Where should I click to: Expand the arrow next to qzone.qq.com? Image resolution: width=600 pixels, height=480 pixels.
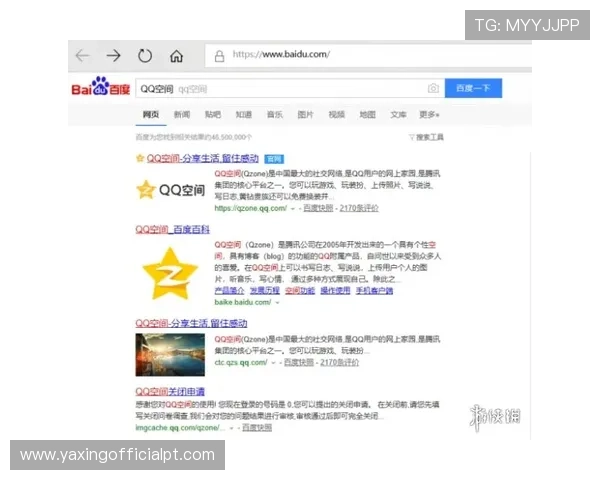[x=293, y=209]
